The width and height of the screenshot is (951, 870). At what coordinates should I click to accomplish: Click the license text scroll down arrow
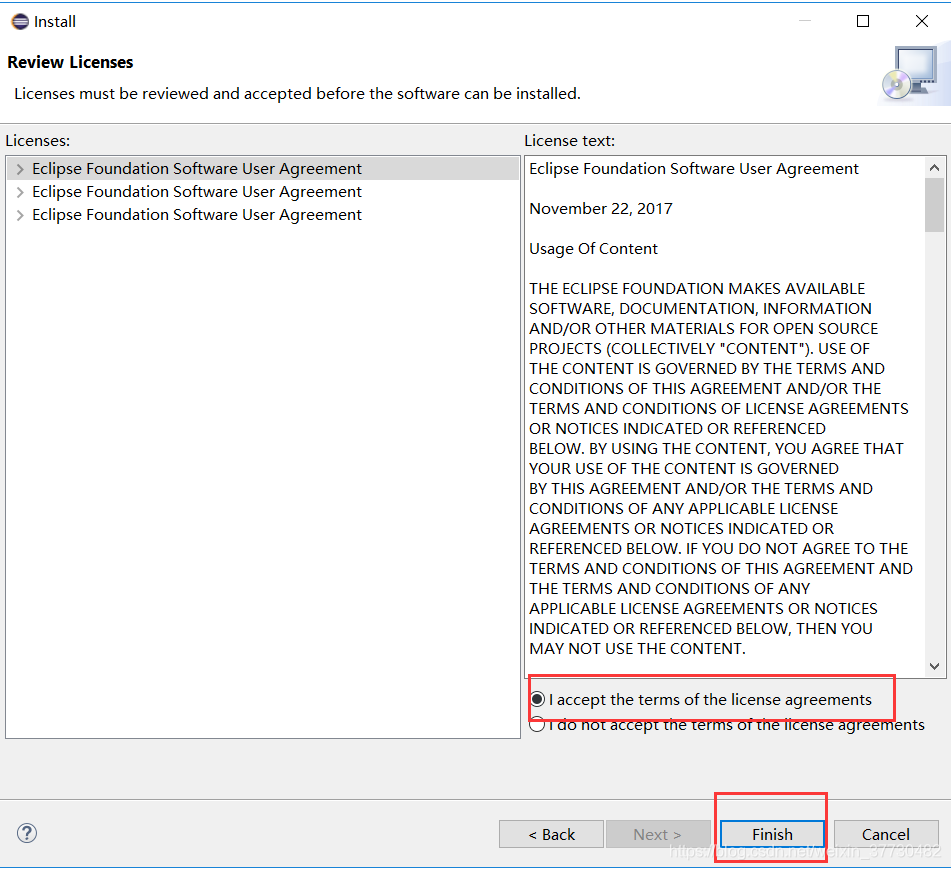tap(935, 666)
